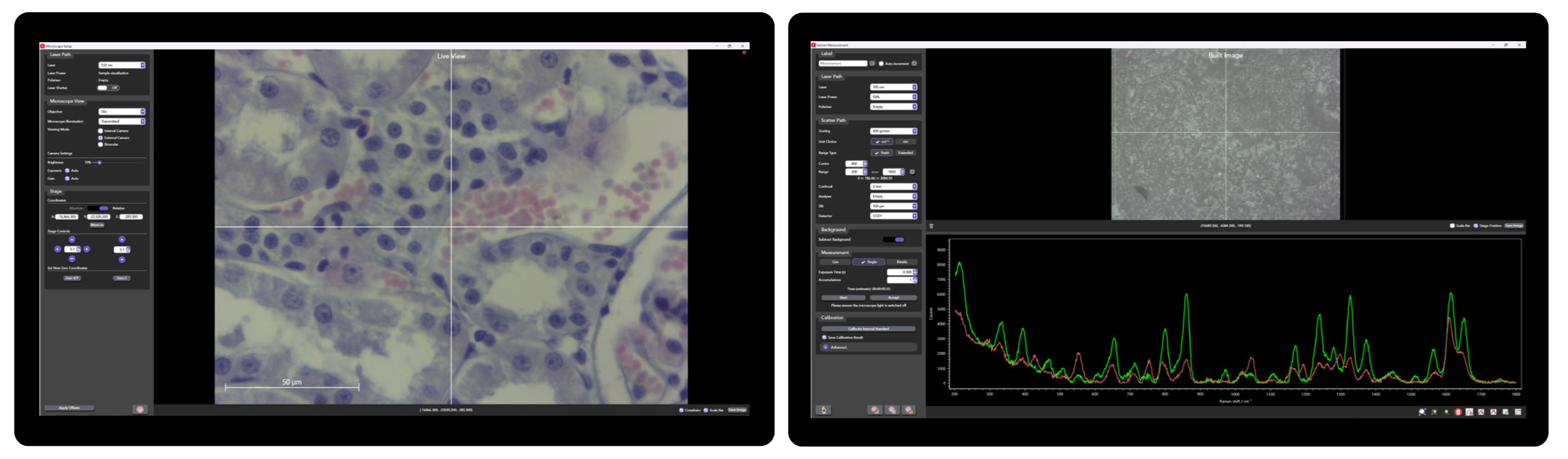Screen dimensions: 1568x459
Task: Click the red trash delete spectrum icon
Action: point(1458,412)
